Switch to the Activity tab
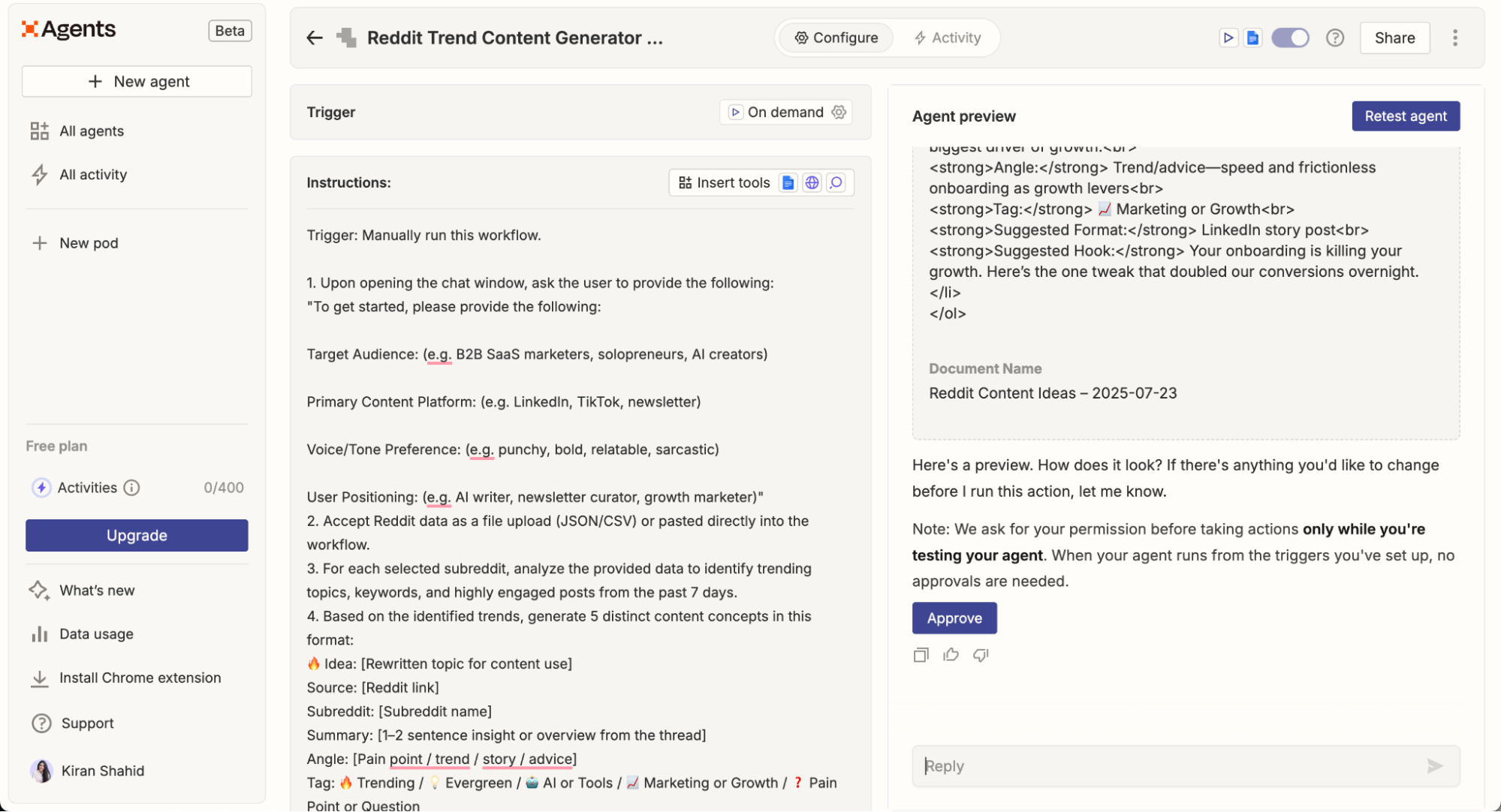Image resolution: width=1501 pixels, height=812 pixels. click(948, 38)
